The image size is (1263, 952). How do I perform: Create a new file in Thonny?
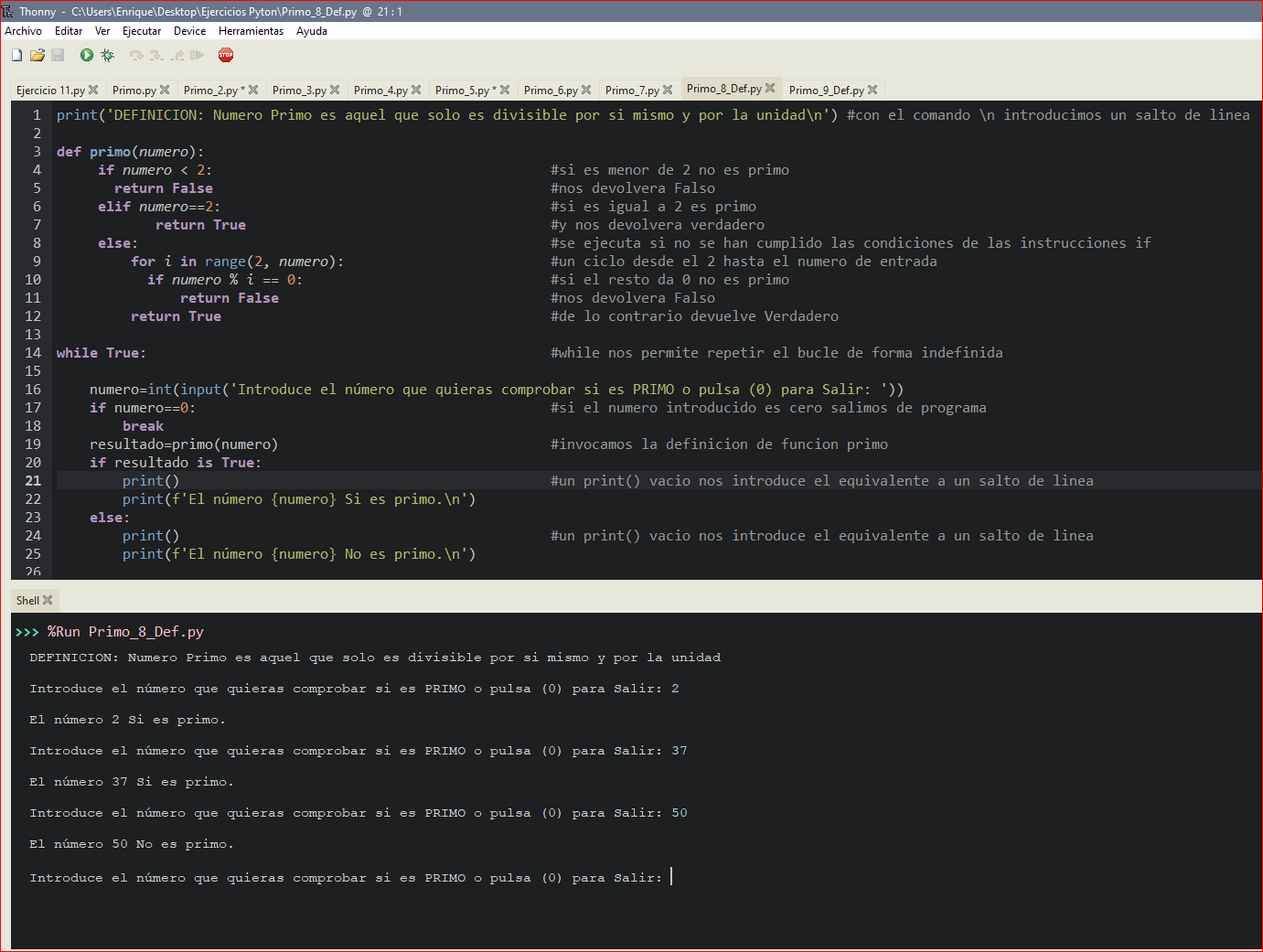click(16, 56)
